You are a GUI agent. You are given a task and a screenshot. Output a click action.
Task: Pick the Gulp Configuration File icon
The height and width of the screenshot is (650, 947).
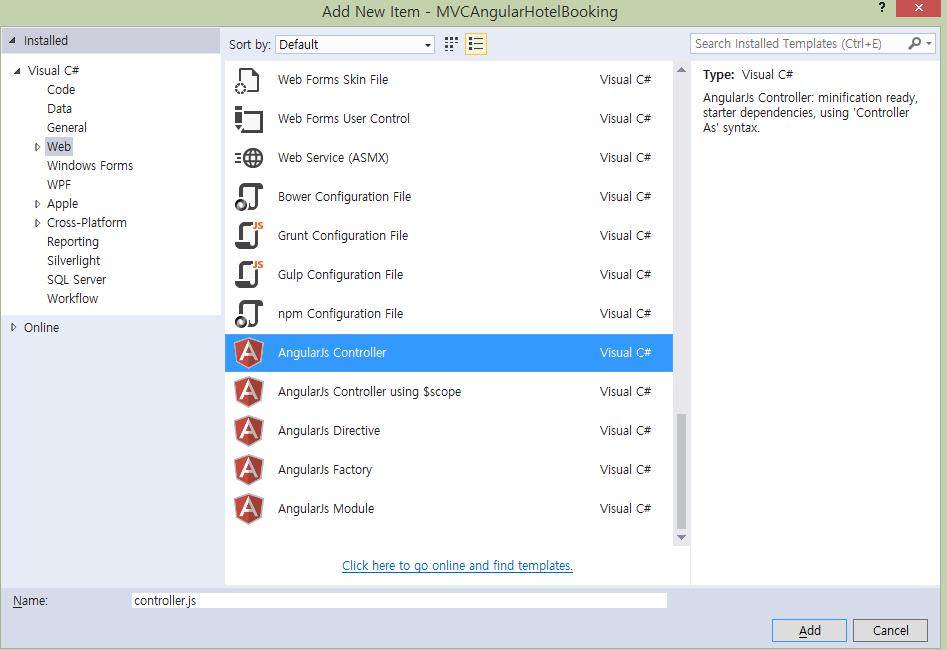[x=248, y=275]
